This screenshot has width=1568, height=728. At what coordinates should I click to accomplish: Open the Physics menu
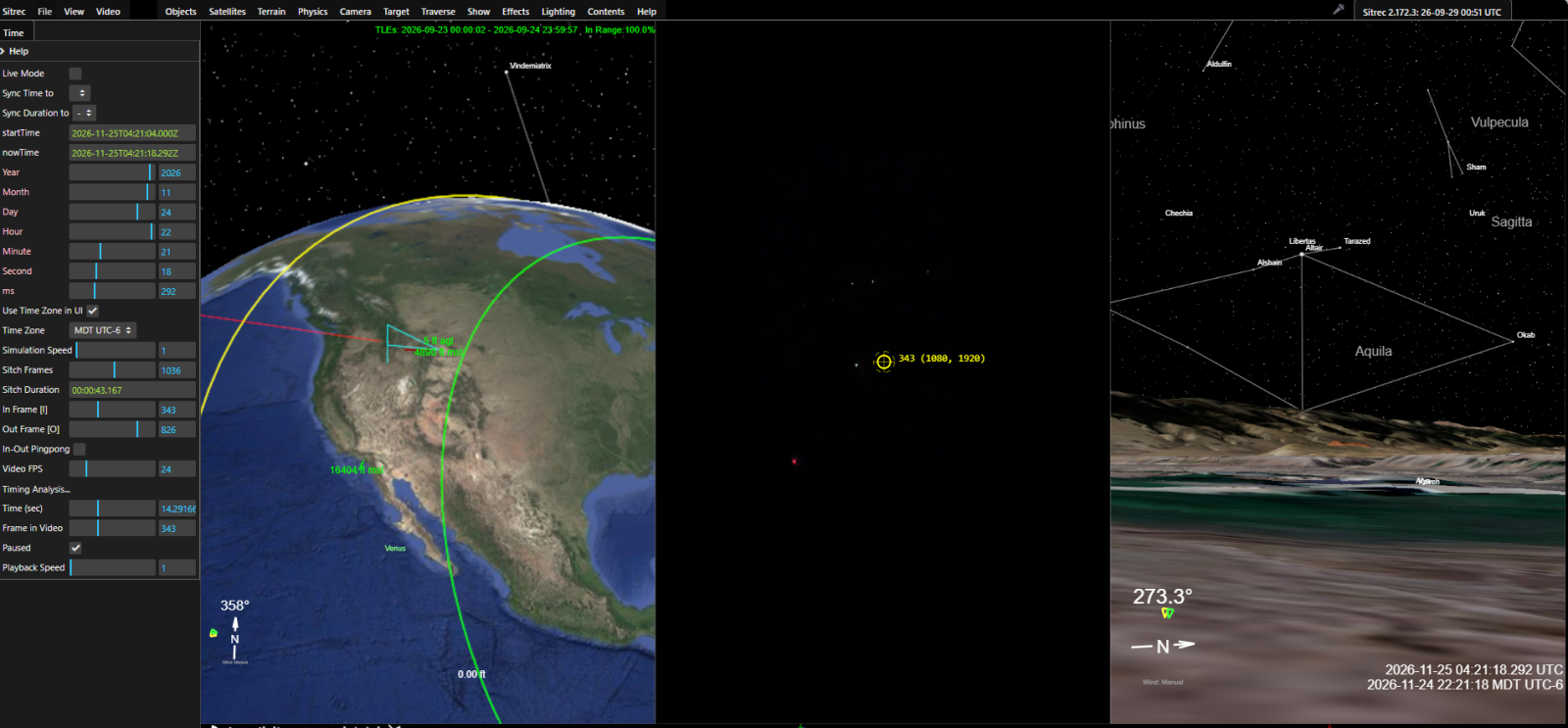point(313,12)
